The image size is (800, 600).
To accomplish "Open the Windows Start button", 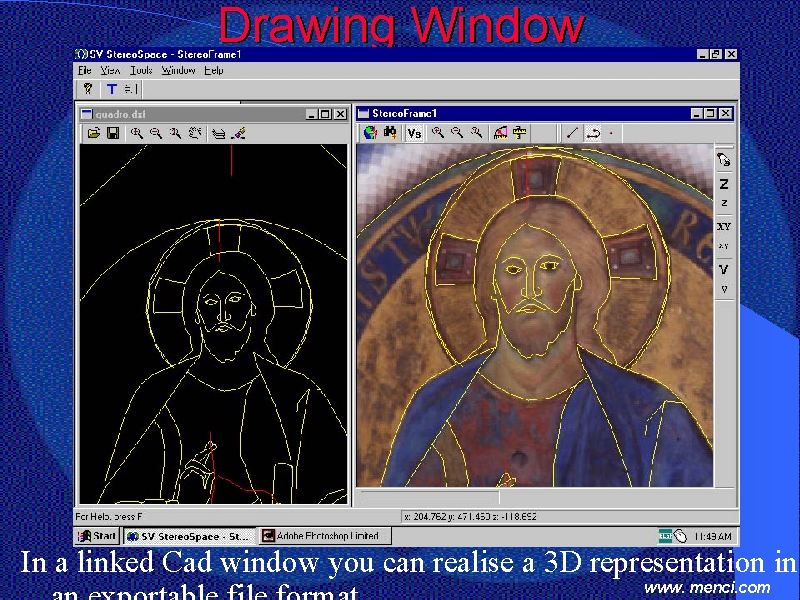I will click(96, 536).
